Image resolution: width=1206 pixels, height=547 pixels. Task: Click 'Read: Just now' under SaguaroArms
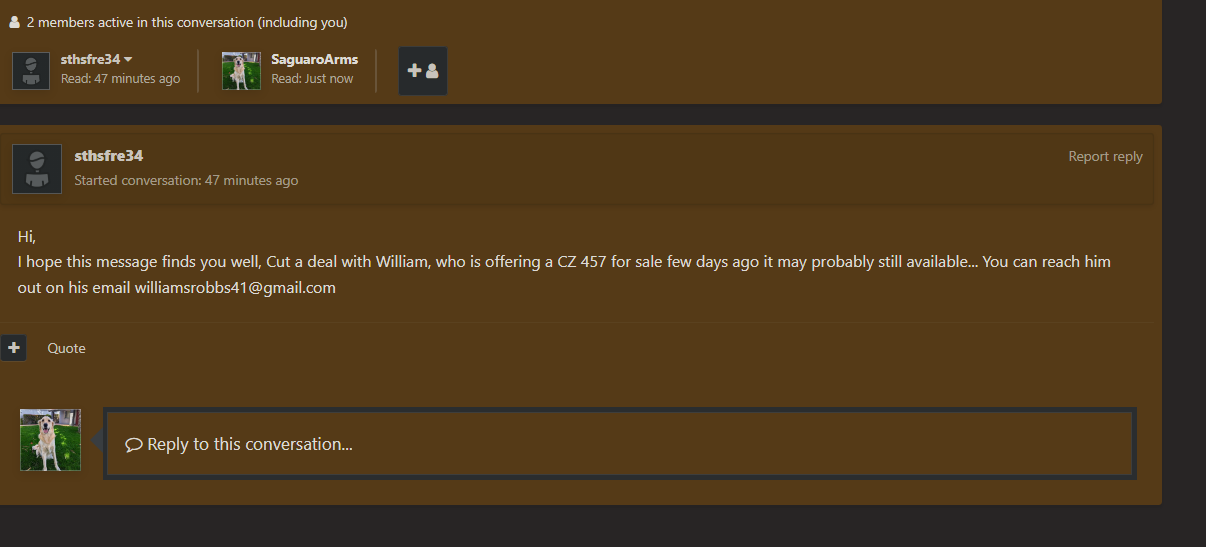312,79
